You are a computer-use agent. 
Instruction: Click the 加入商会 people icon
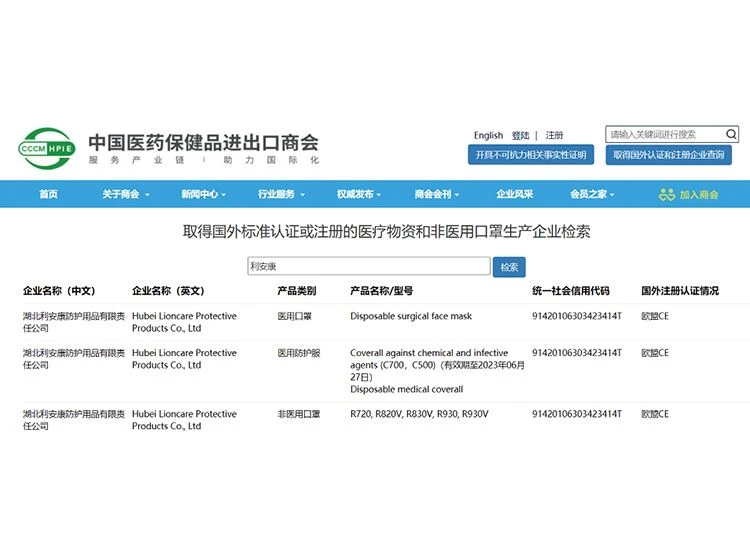[667, 194]
